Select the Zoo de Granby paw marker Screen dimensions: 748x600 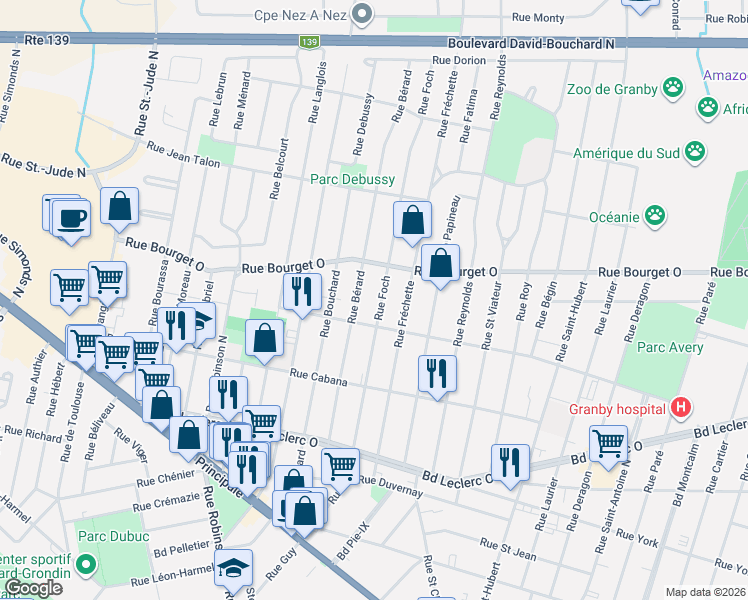(x=673, y=88)
